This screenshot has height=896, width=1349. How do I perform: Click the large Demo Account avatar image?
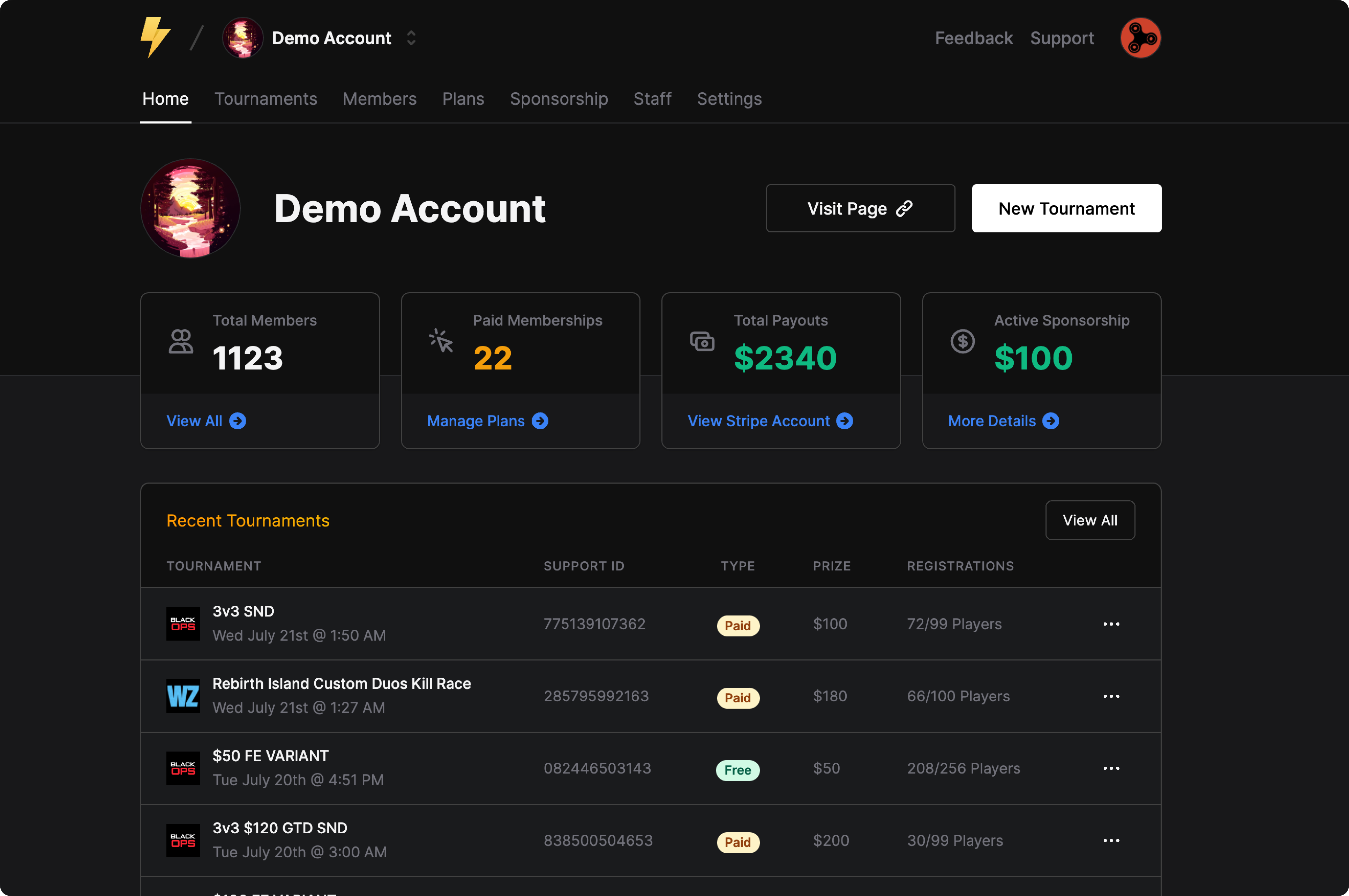[190, 209]
